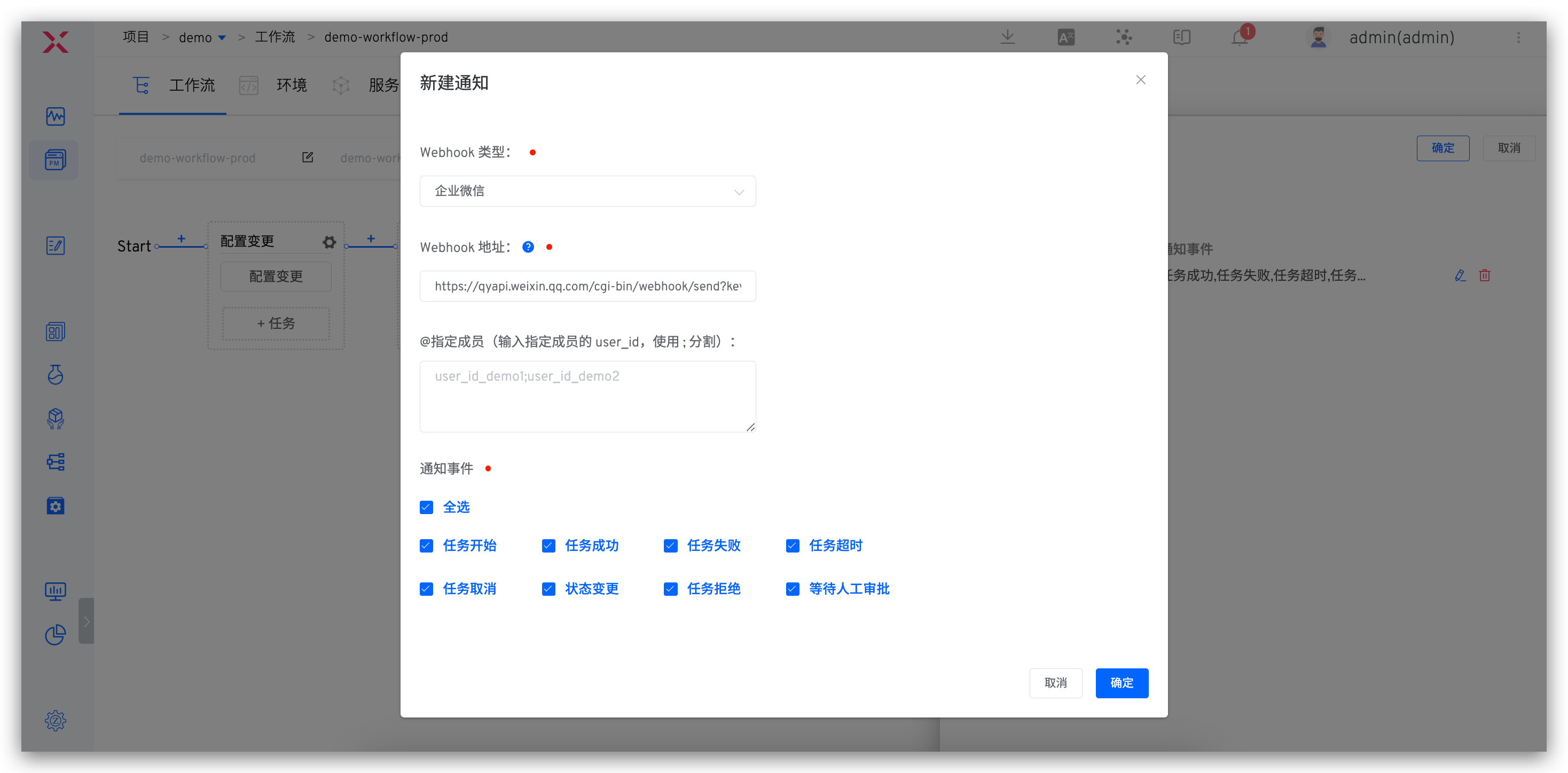Open the documentation book icon in header
The width and height of the screenshot is (1568, 773).
[1181, 38]
